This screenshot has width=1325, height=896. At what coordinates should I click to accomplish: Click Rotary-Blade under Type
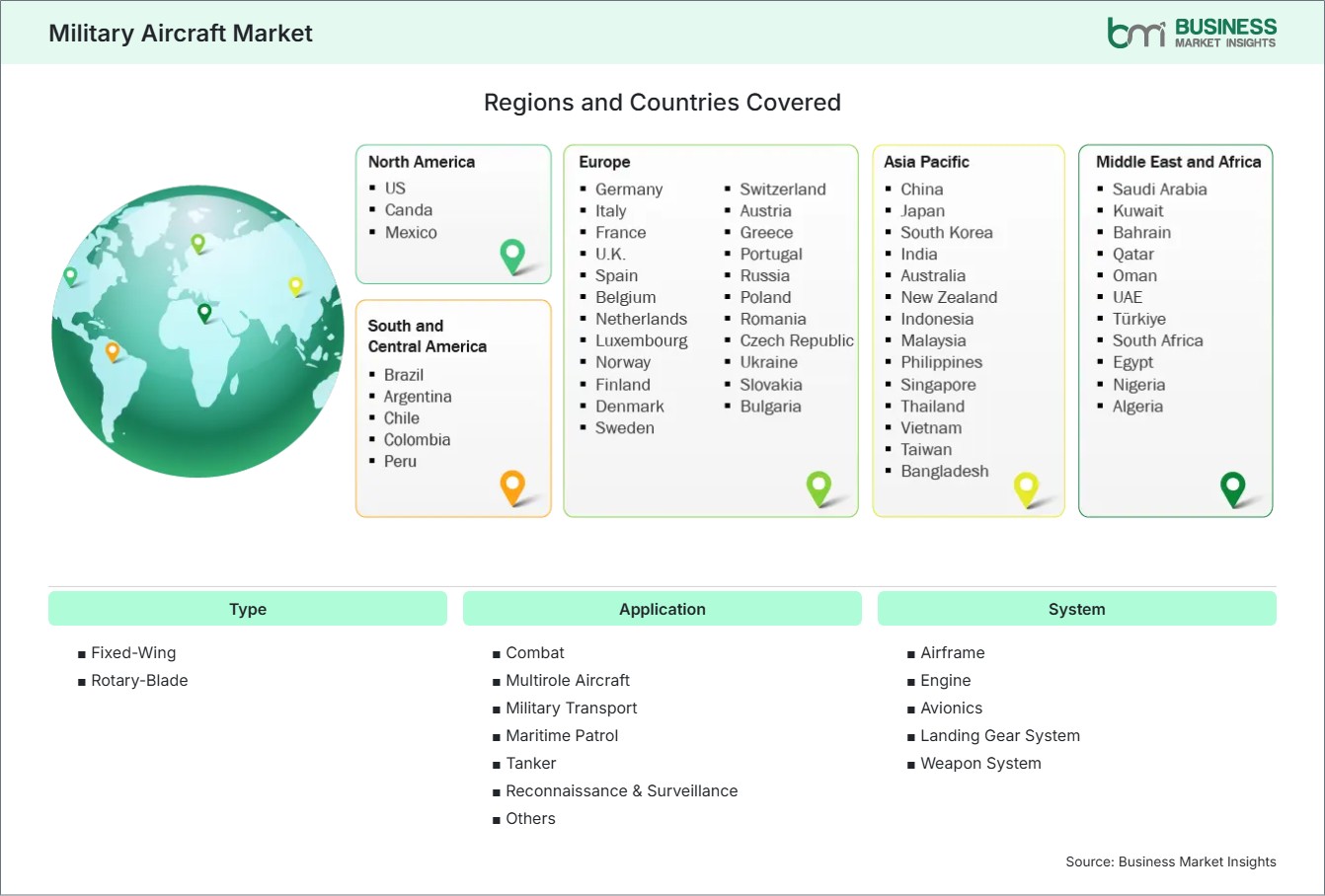[139, 681]
